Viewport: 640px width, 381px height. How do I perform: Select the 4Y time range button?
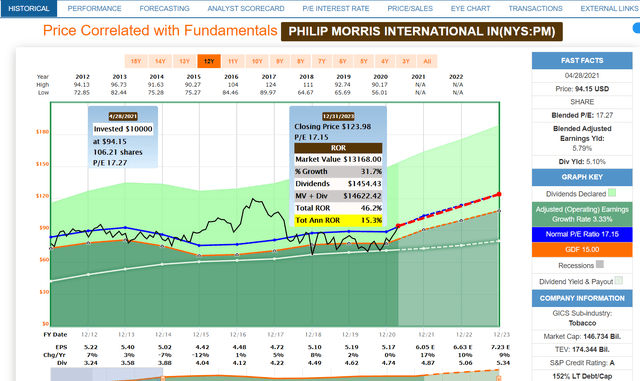click(385, 61)
